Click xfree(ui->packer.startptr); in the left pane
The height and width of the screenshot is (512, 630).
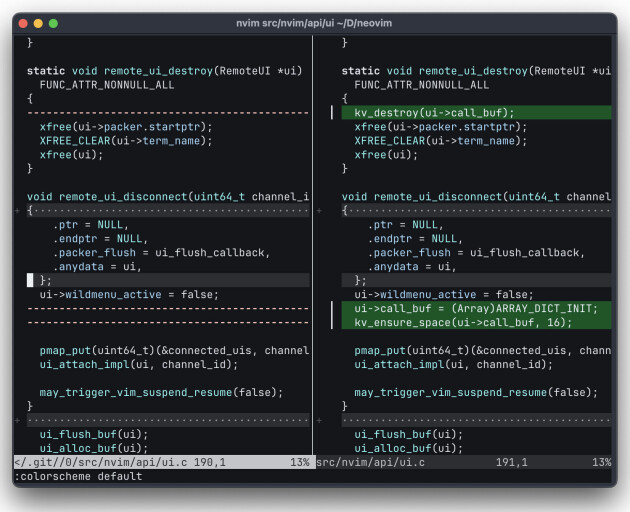(x=126, y=127)
